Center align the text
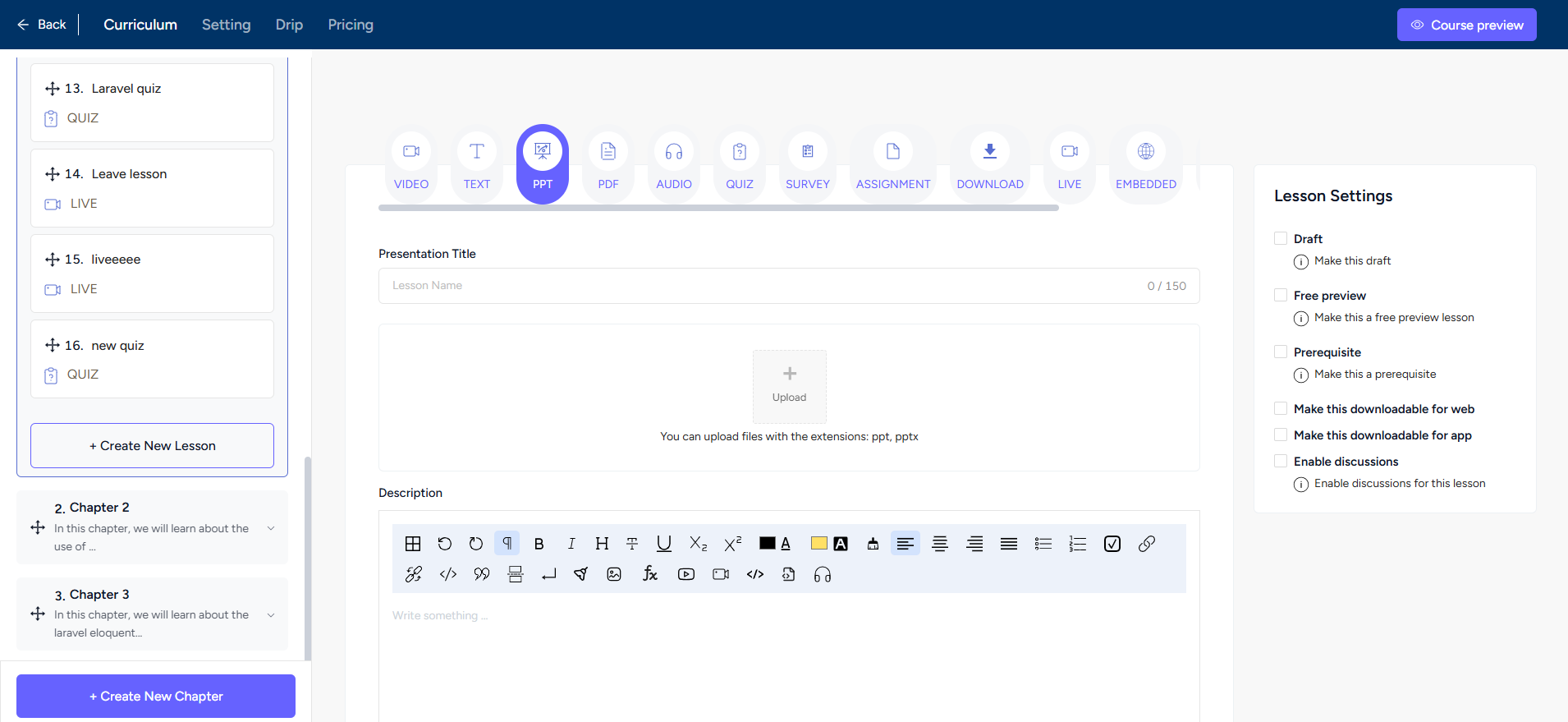 click(x=940, y=544)
